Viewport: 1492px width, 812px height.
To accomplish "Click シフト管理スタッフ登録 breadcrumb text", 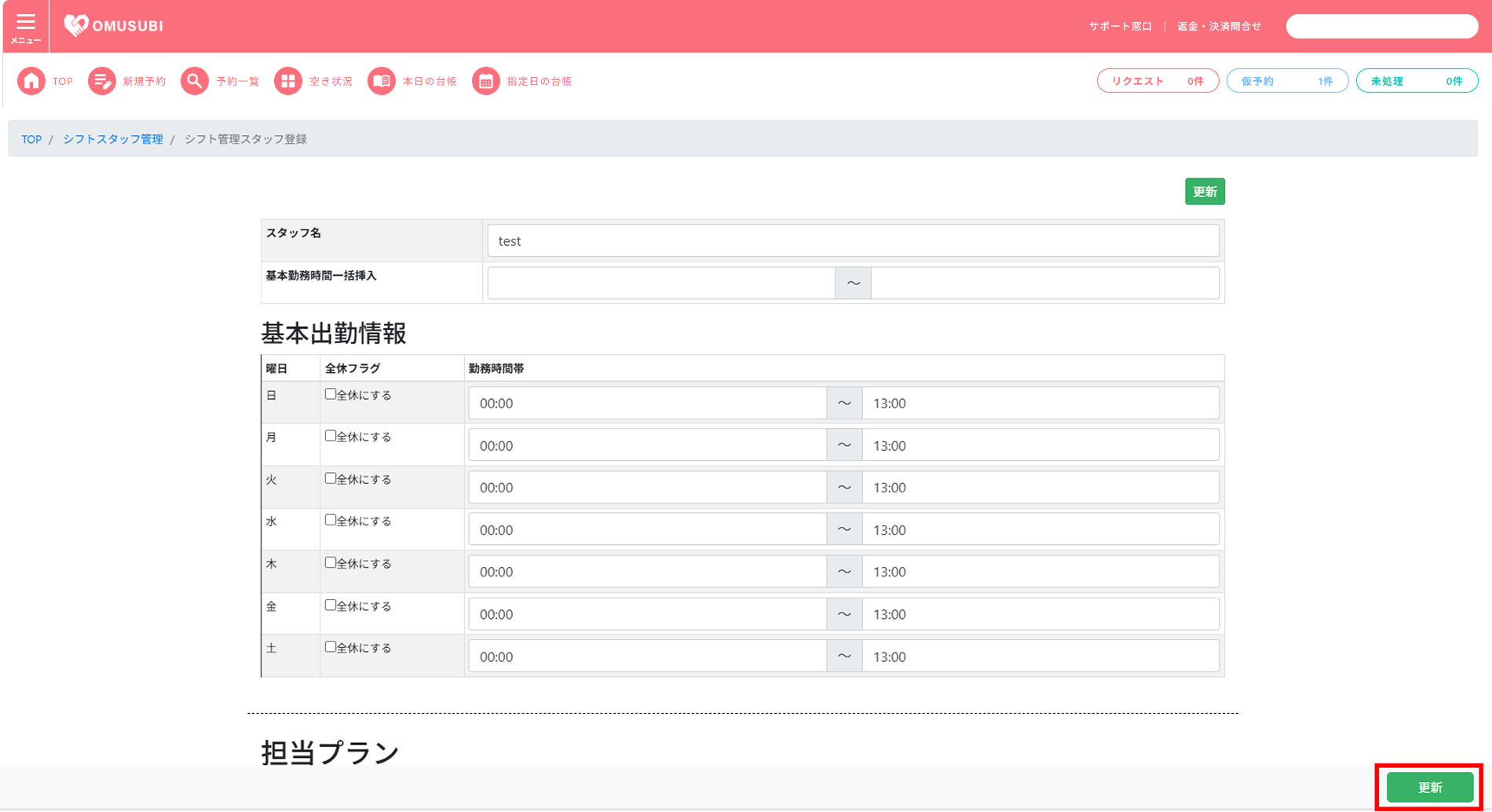I will pyautogui.click(x=246, y=139).
